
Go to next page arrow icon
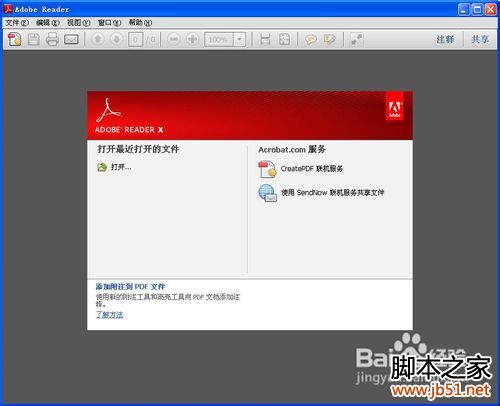click(x=117, y=39)
